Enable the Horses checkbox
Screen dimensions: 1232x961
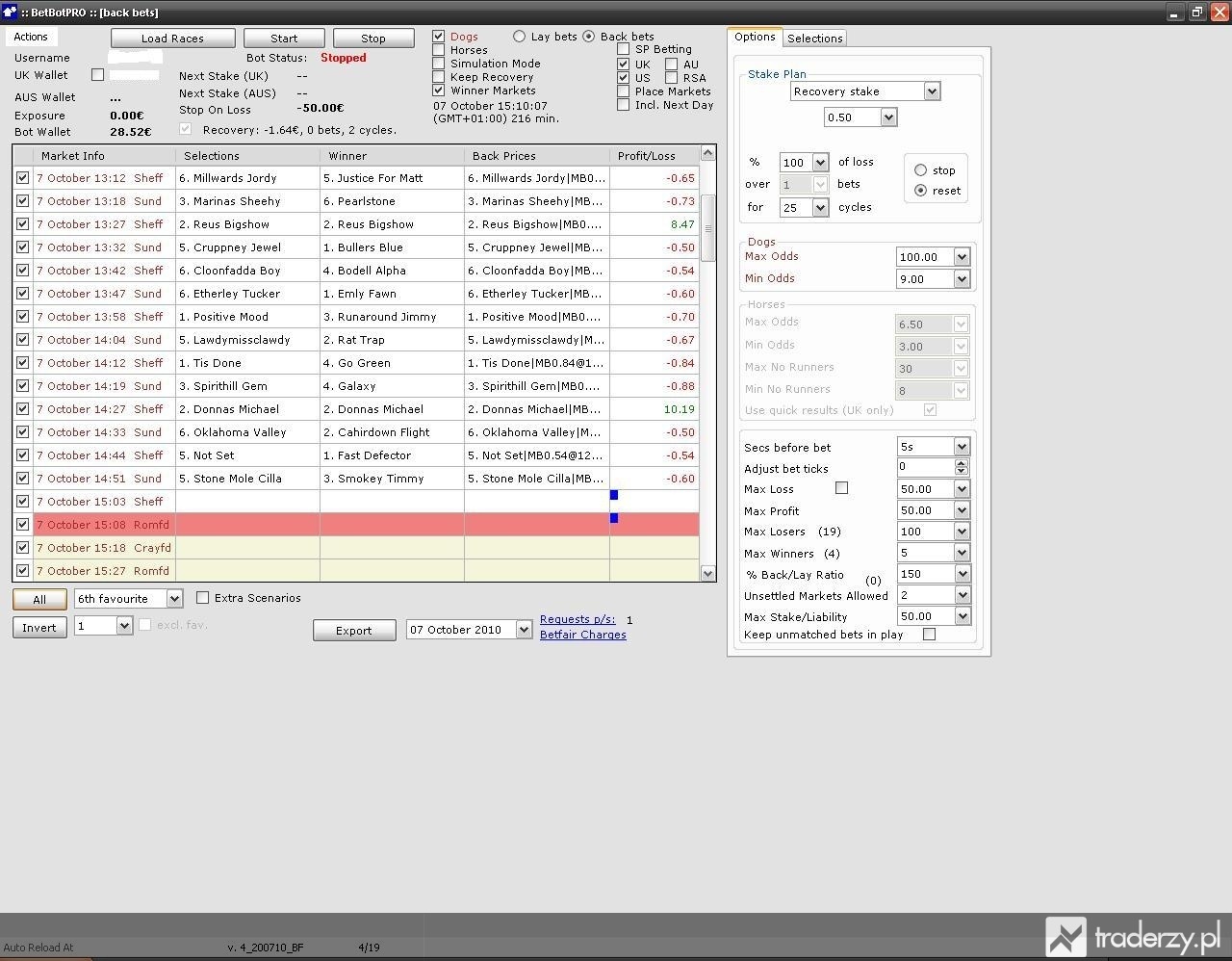(439, 49)
